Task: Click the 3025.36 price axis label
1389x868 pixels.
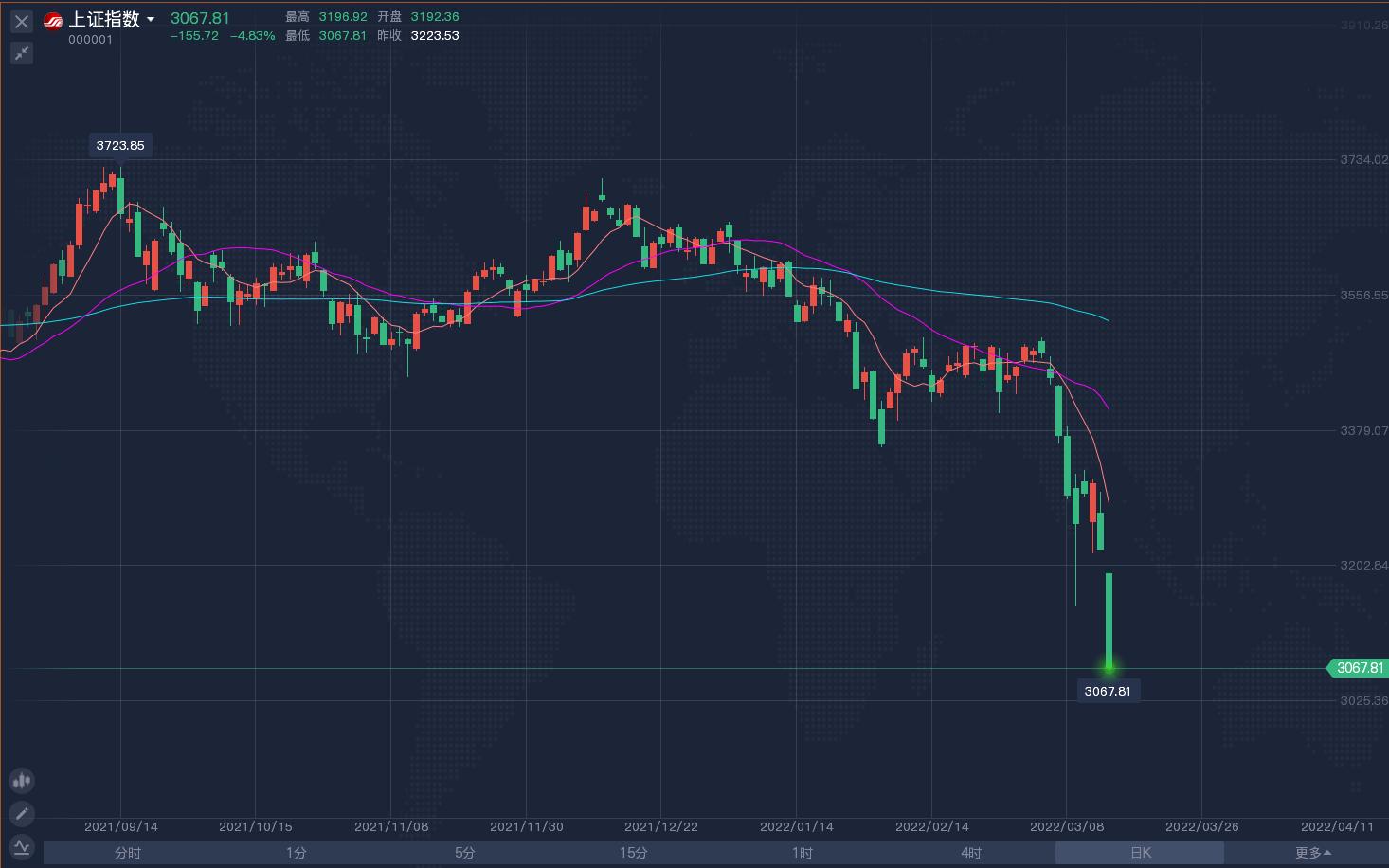Action: (1364, 701)
